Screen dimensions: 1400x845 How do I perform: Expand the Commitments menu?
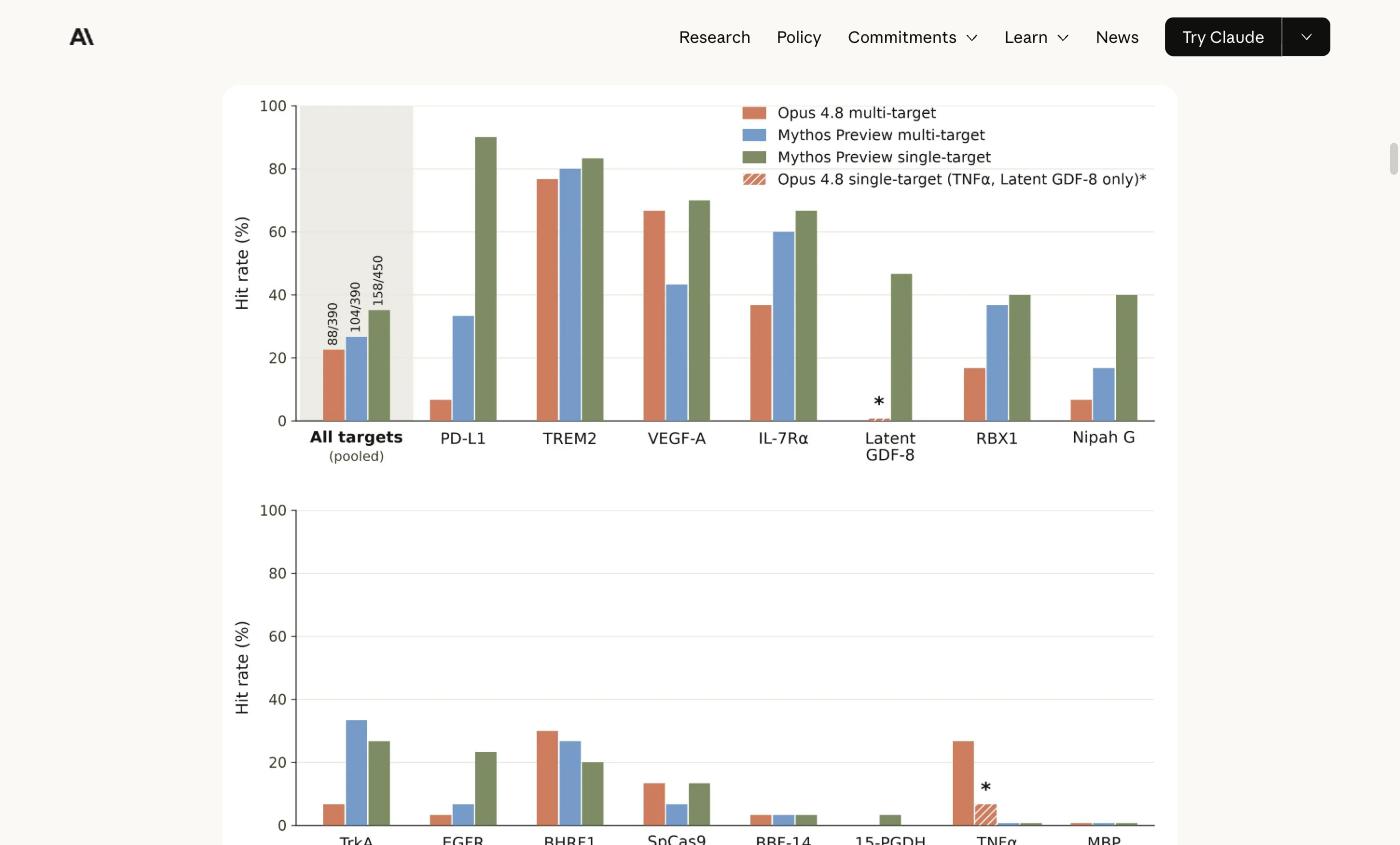[912, 37]
